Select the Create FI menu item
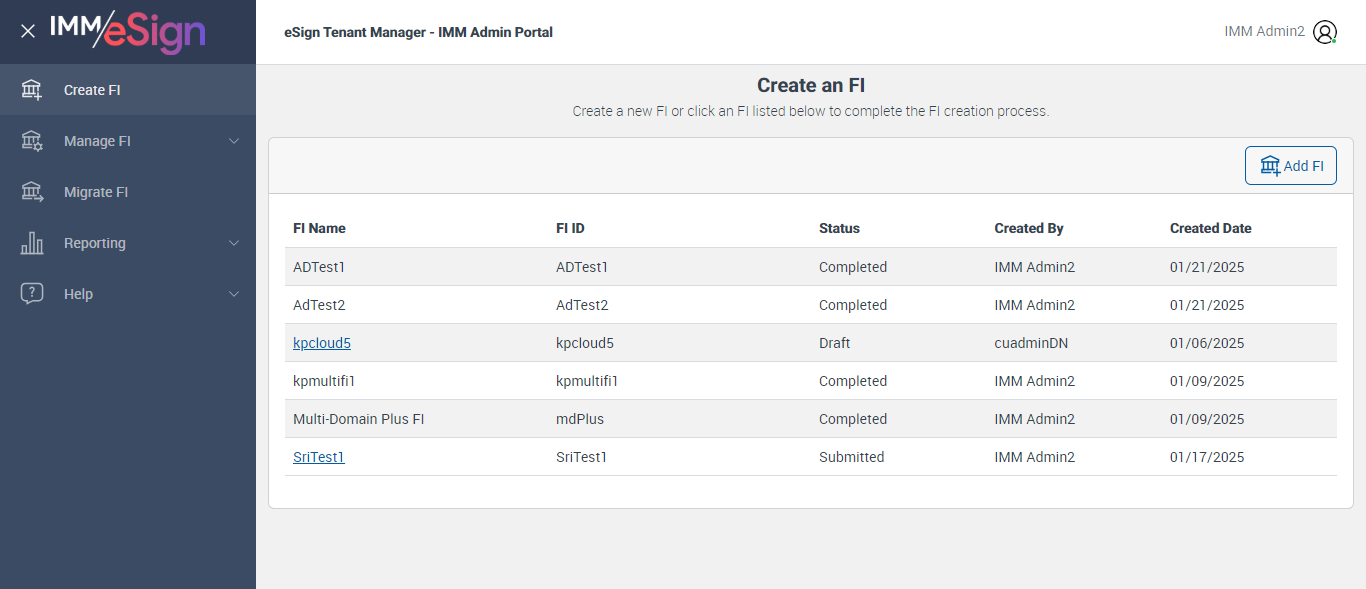 [92, 90]
